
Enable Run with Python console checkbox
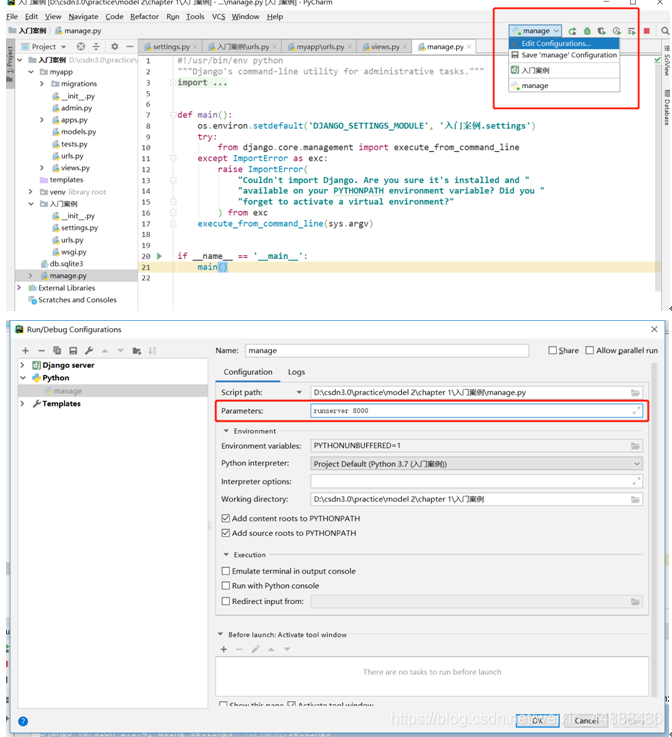coord(226,586)
